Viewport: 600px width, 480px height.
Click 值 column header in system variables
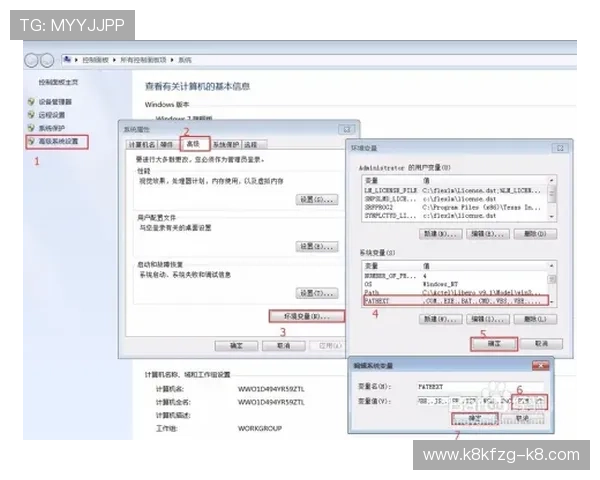484,266
